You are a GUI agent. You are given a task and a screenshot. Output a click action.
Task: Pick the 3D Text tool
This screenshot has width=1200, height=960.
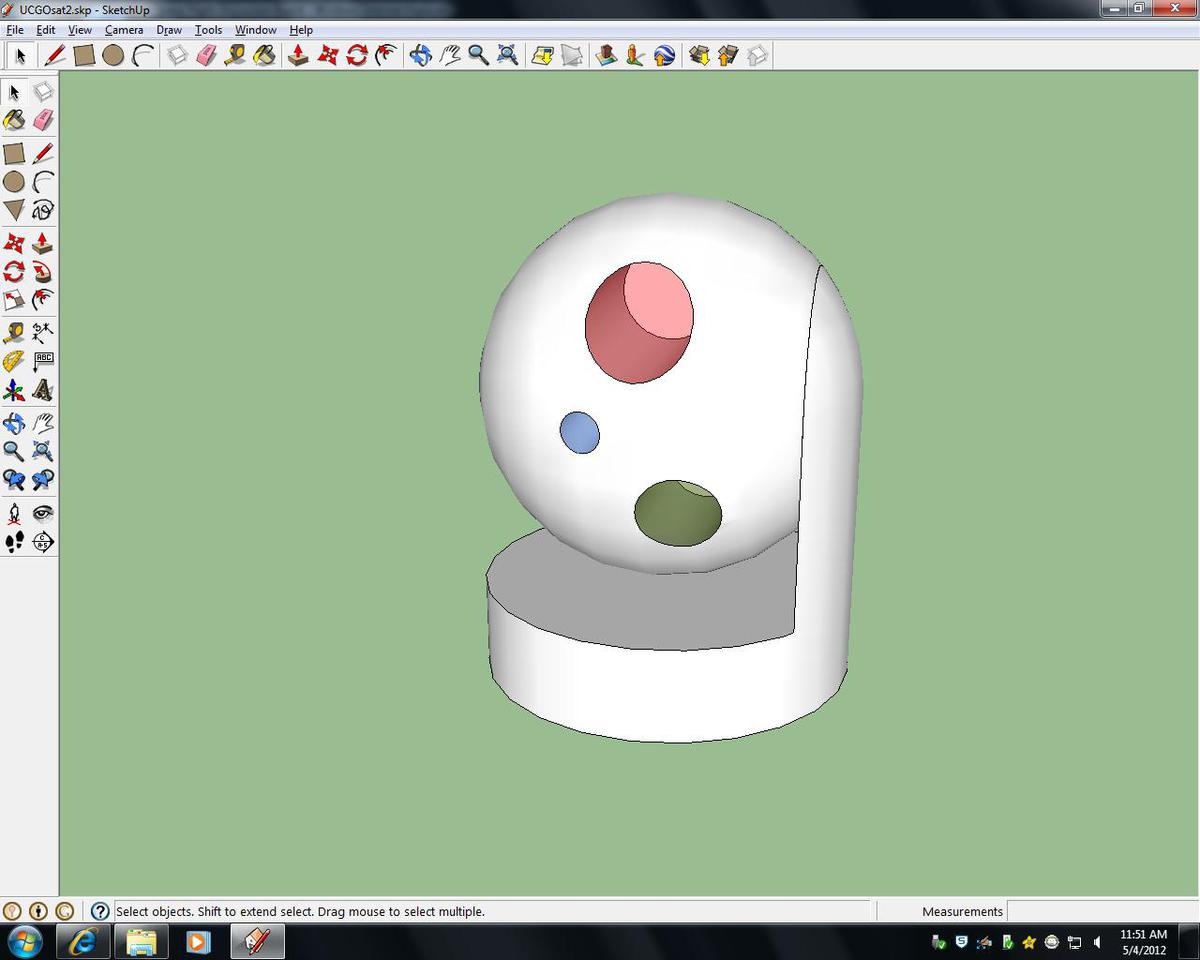[43, 390]
